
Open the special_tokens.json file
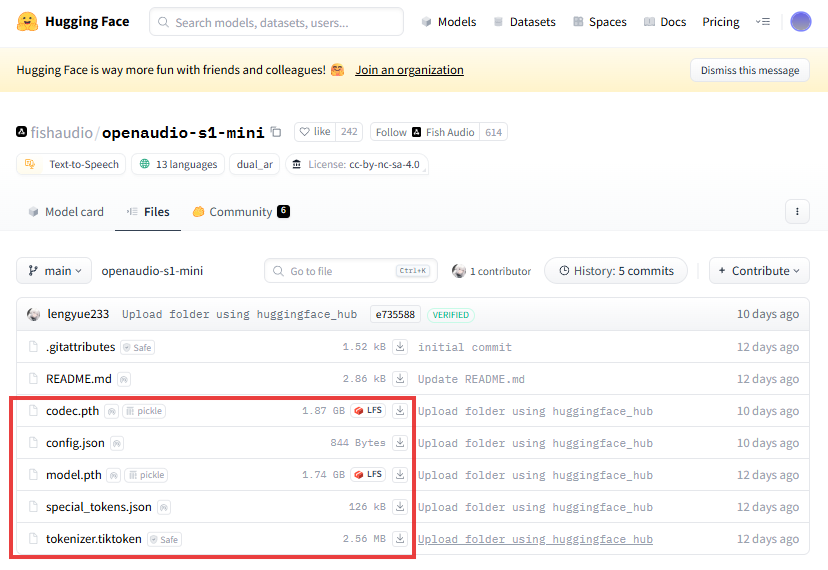99,507
